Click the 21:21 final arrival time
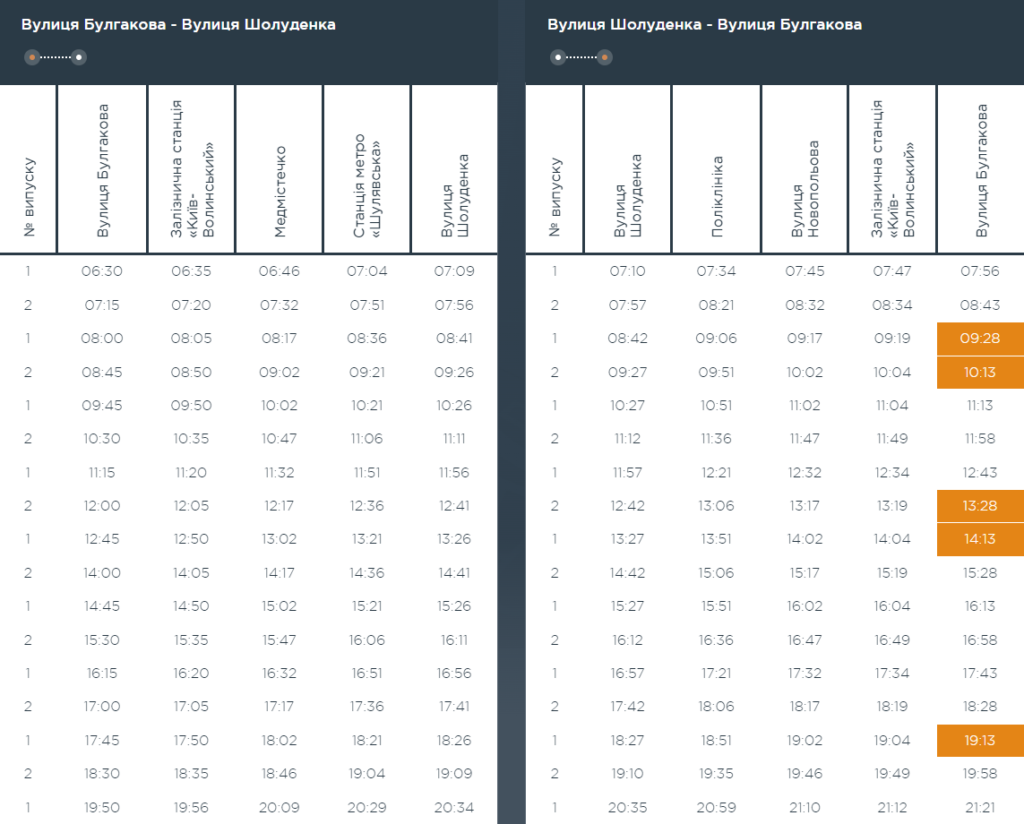 click(x=979, y=808)
